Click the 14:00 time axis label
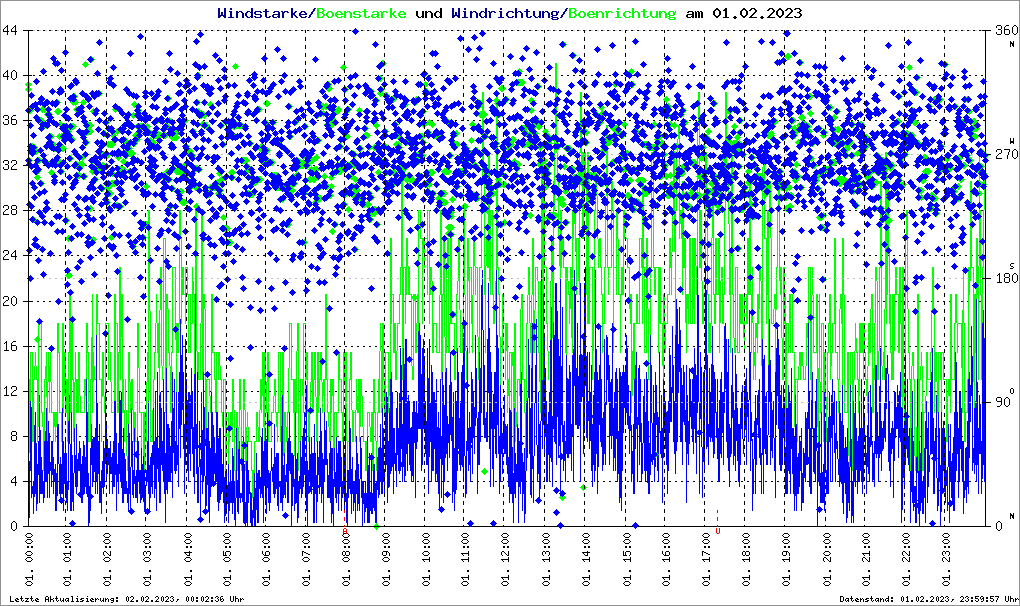The image size is (1020, 606). (x=586, y=559)
